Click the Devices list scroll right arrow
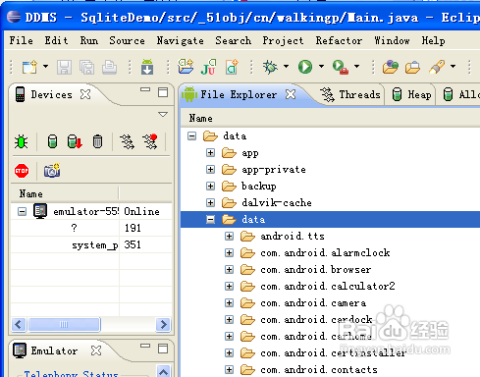This screenshot has height=377, width=480. pos(163,324)
